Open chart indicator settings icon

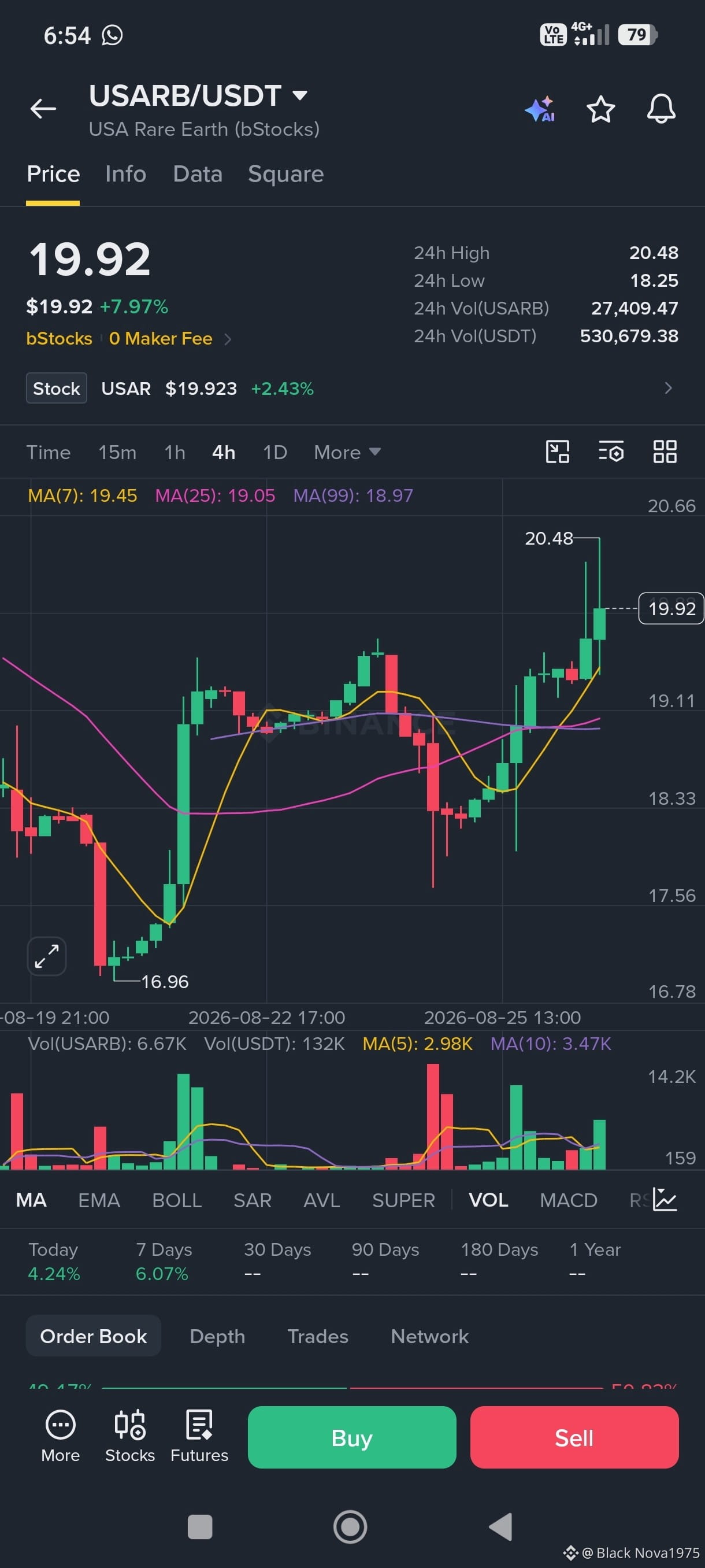click(x=611, y=452)
